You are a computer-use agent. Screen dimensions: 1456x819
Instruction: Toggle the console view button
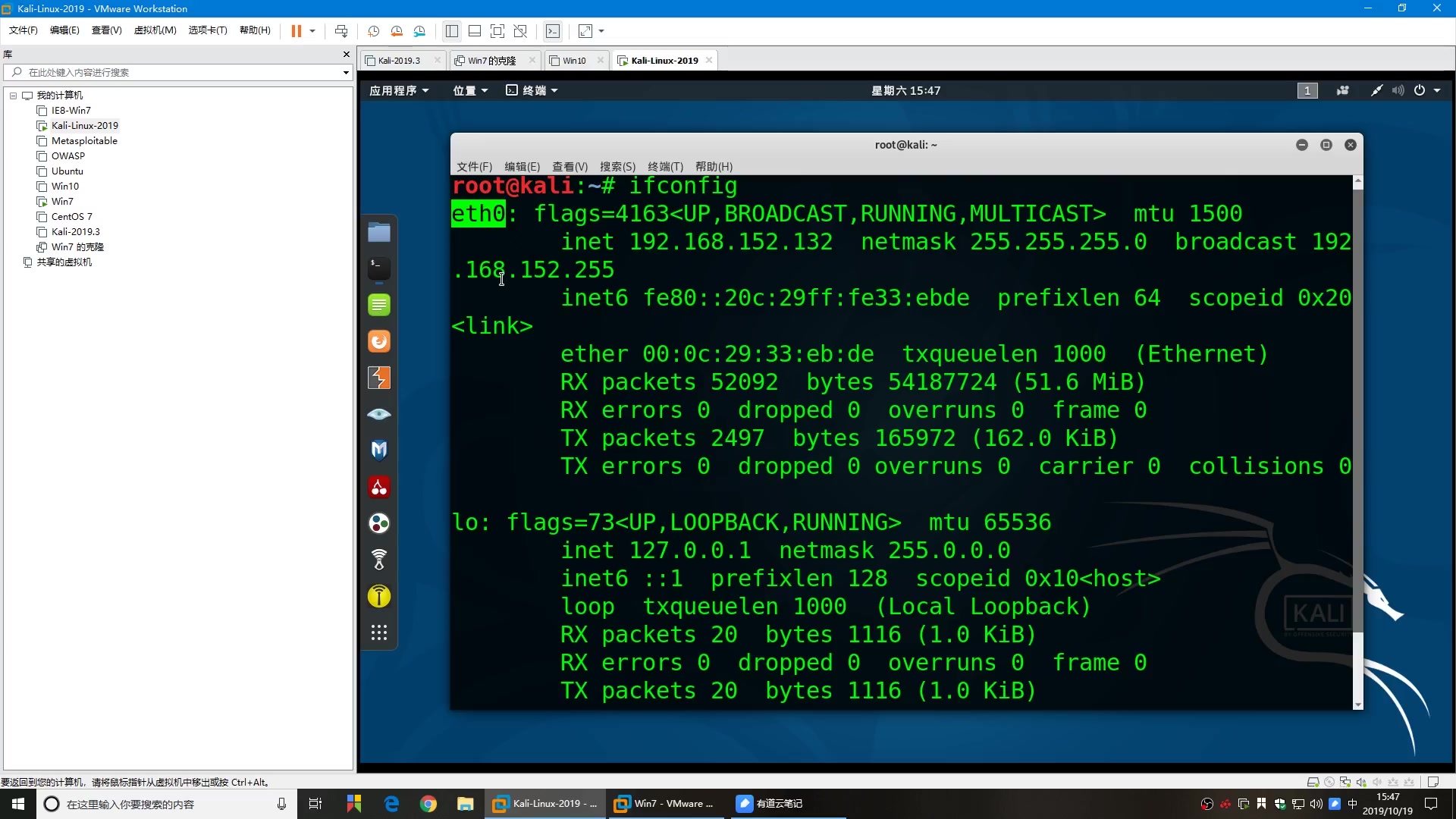[553, 31]
